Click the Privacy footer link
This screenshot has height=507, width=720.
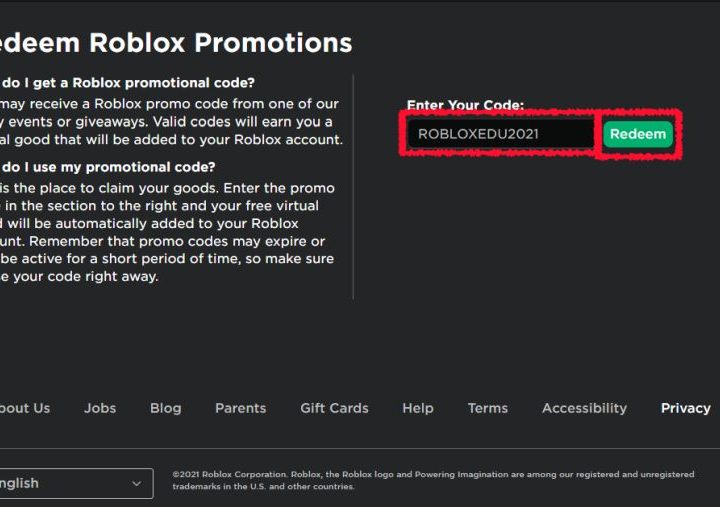(686, 408)
